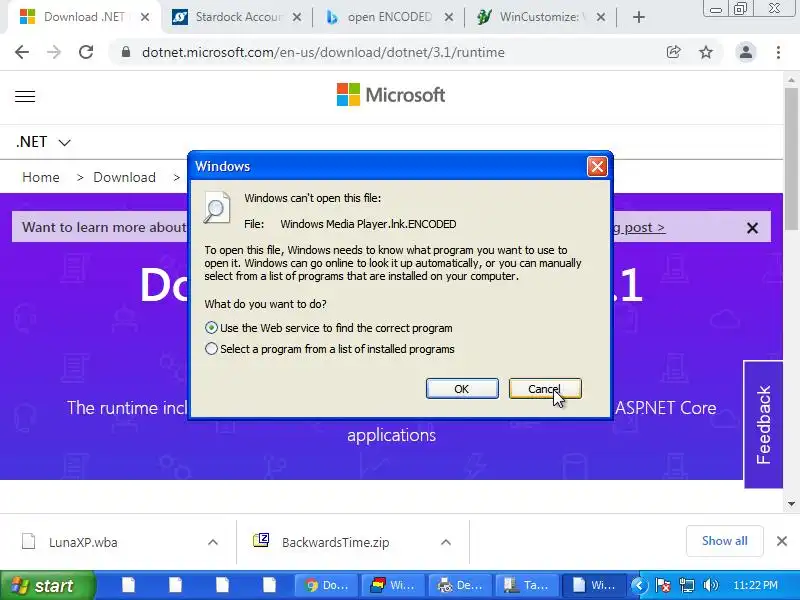The image size is (800, 600).
Task: Click the browser back arrow
Action: (x=22, y=52)
